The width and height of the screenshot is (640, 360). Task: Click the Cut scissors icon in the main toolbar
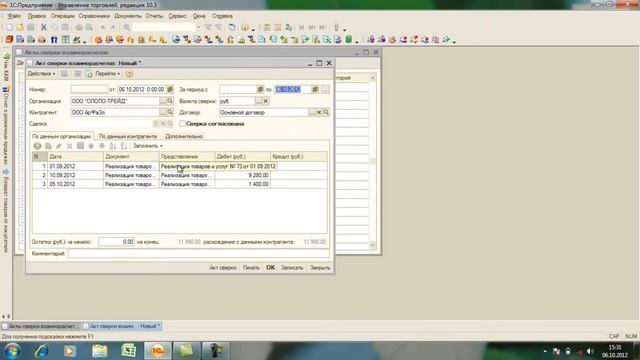click(43, 27)
